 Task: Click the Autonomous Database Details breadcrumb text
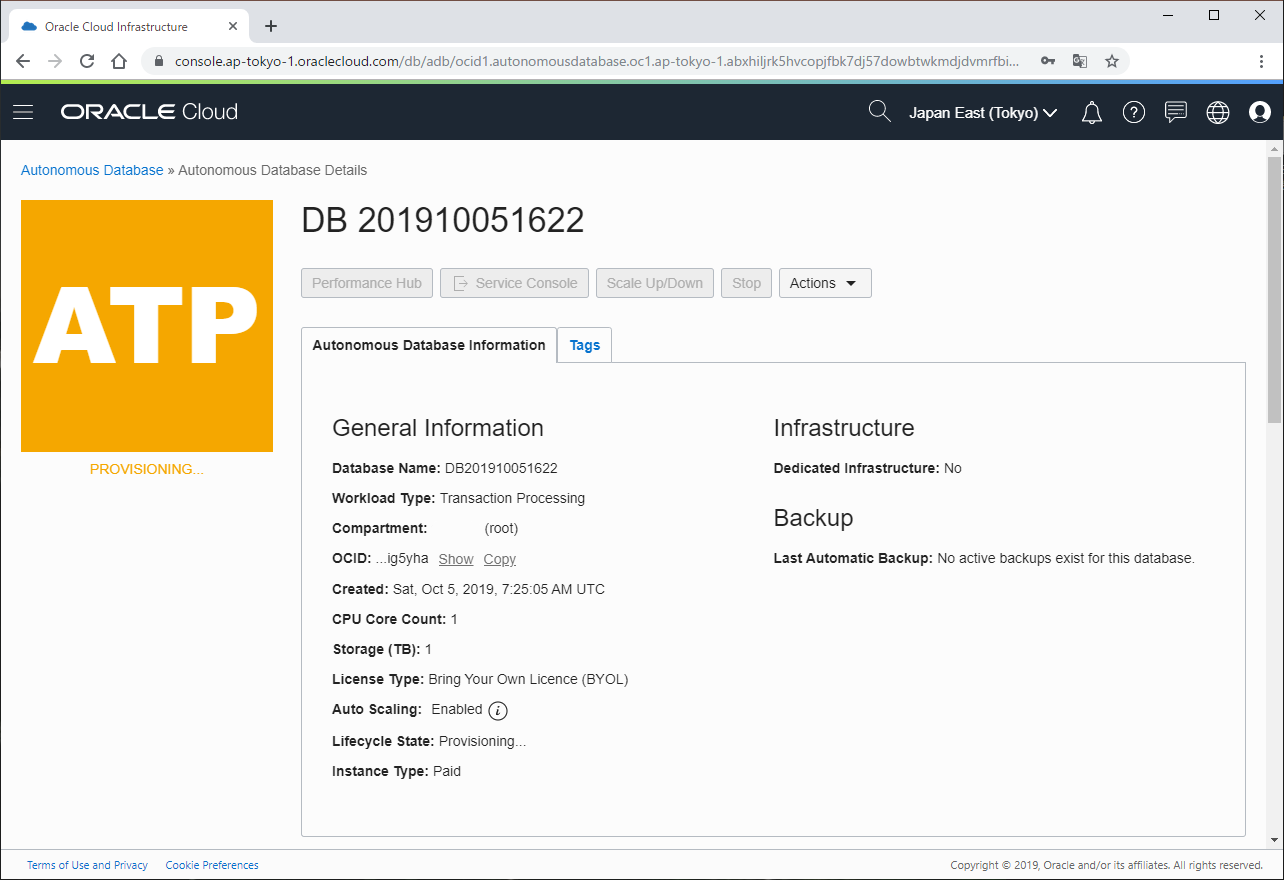(273, 170)
